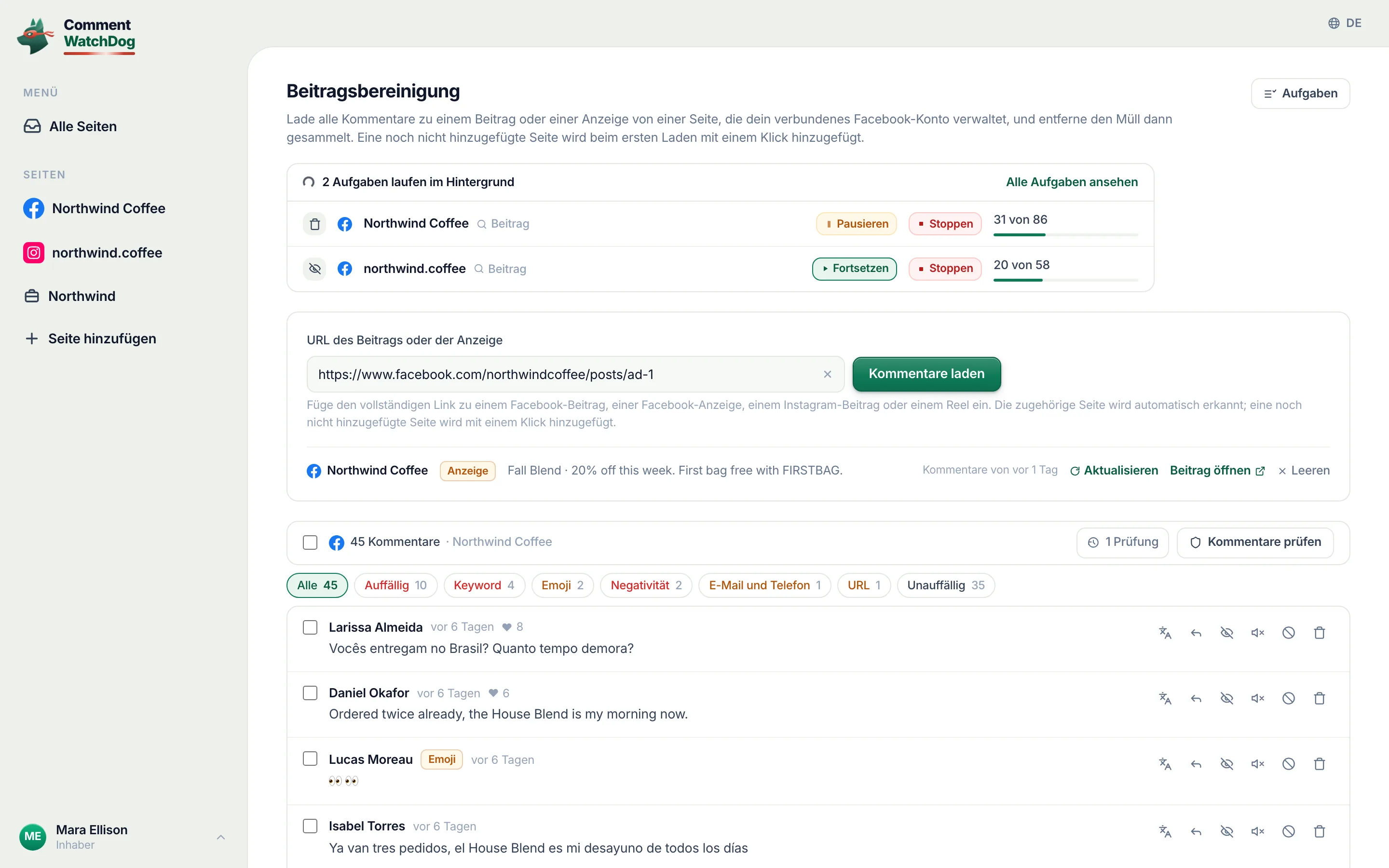Mute the author Lucas Moreau
The height and width of the screenshot is (868, 1389).
[x=1257, y=763]
